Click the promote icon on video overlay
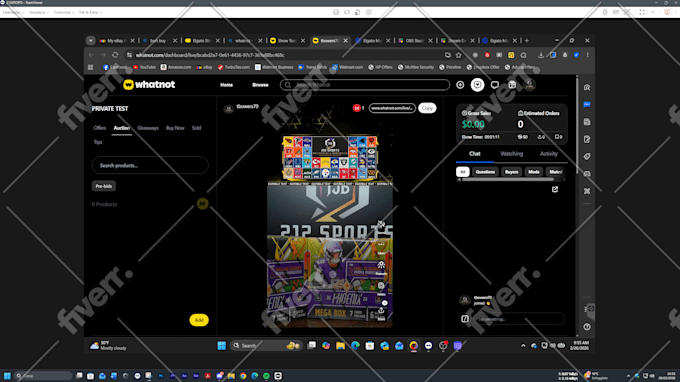 [381, 265]
